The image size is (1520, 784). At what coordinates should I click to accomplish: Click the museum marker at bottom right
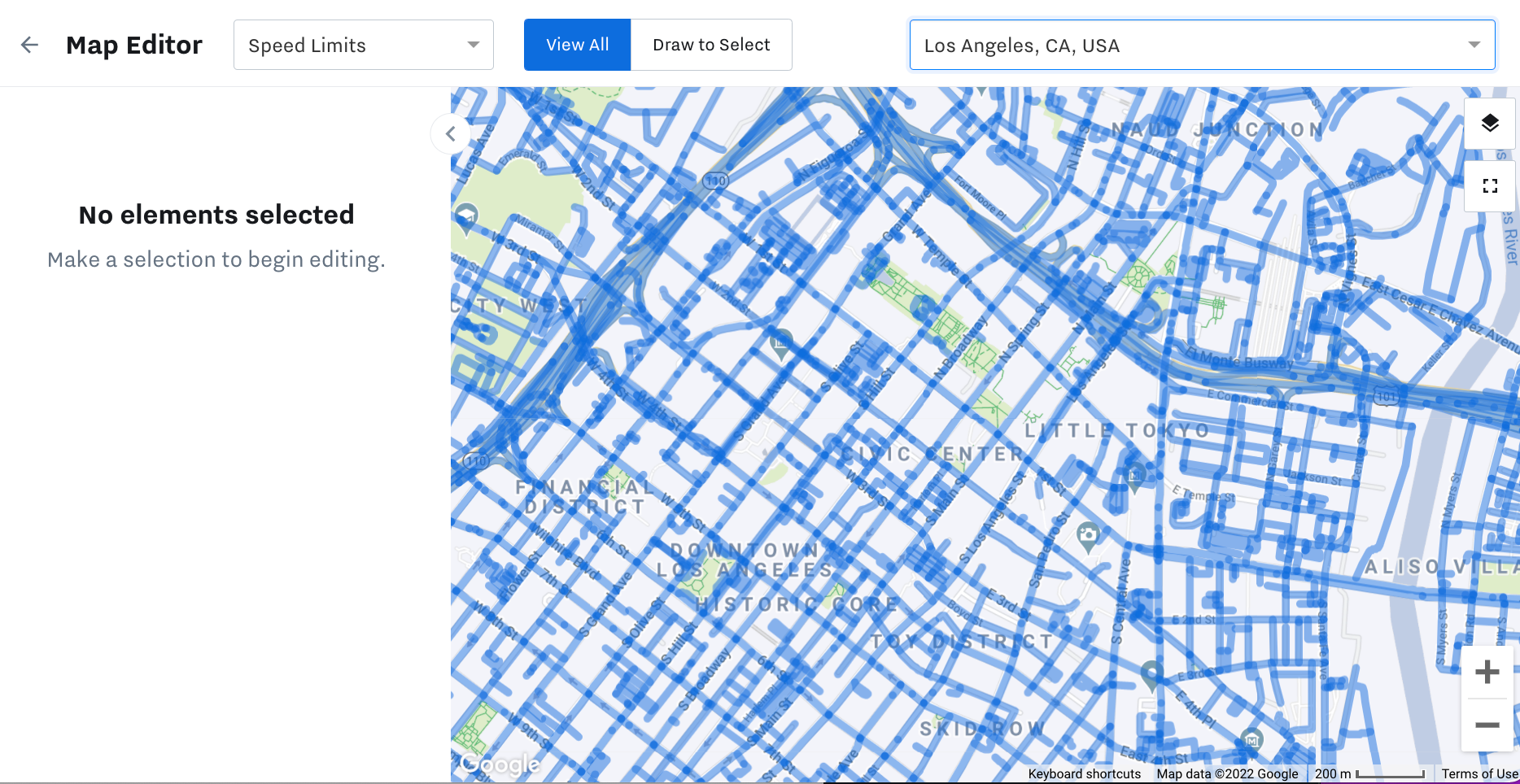click(1251, 739)
